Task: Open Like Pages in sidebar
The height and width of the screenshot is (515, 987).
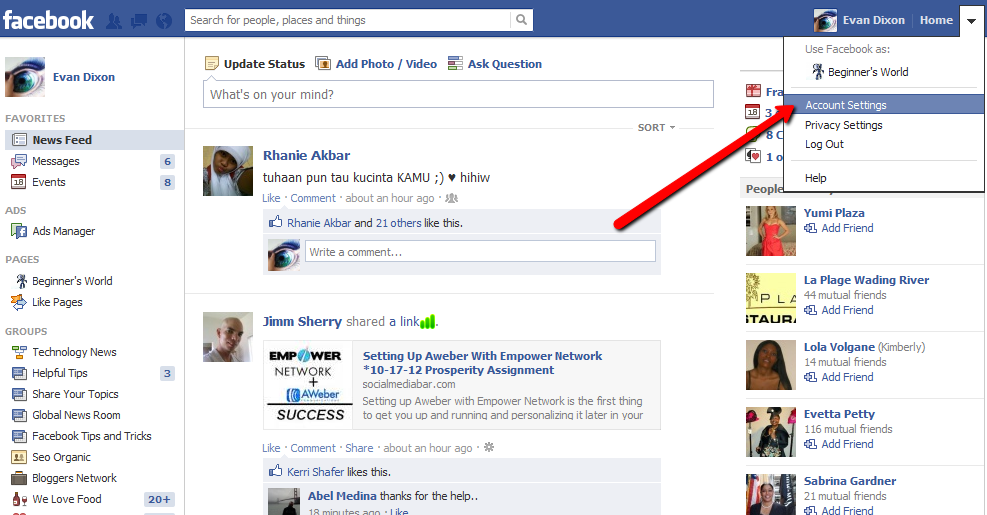Action: click(57, 302)
